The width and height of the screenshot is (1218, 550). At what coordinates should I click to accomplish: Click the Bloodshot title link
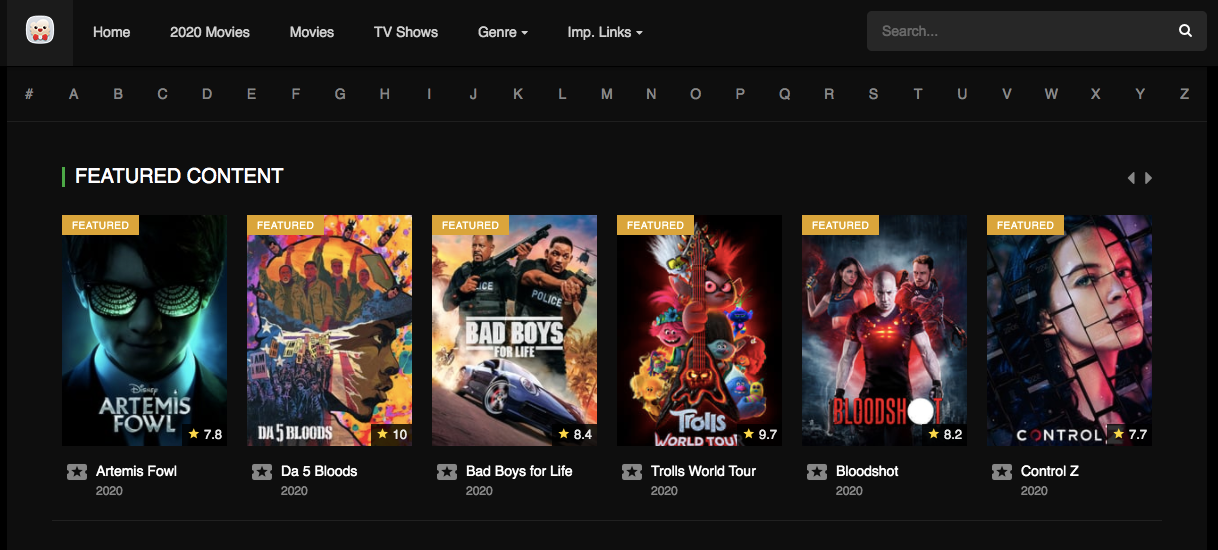pyautogui.click(x=867, y=471)
